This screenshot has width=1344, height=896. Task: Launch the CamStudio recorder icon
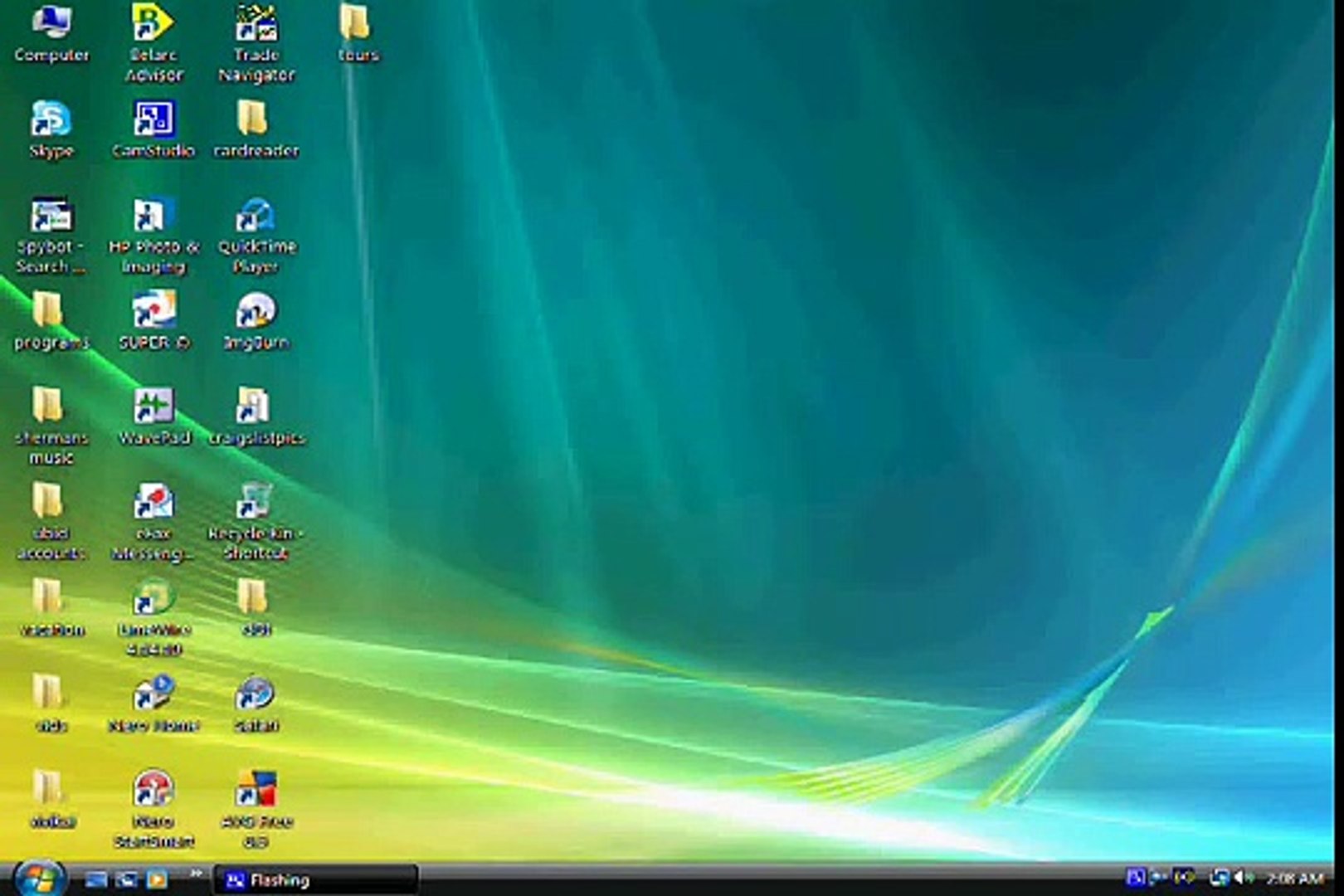(x=153, y=116)
